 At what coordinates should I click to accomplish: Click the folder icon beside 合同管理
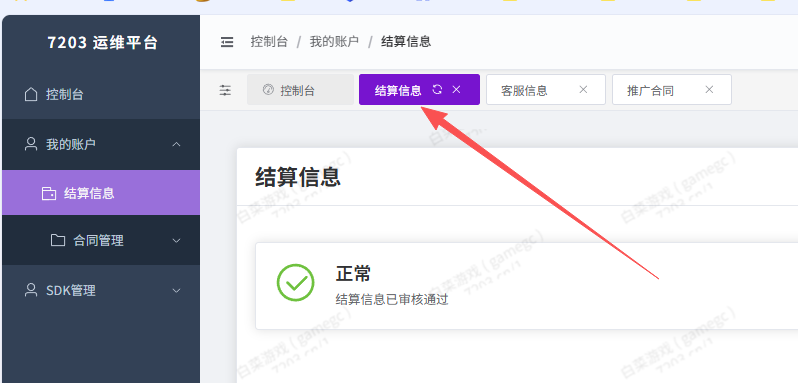58,240
